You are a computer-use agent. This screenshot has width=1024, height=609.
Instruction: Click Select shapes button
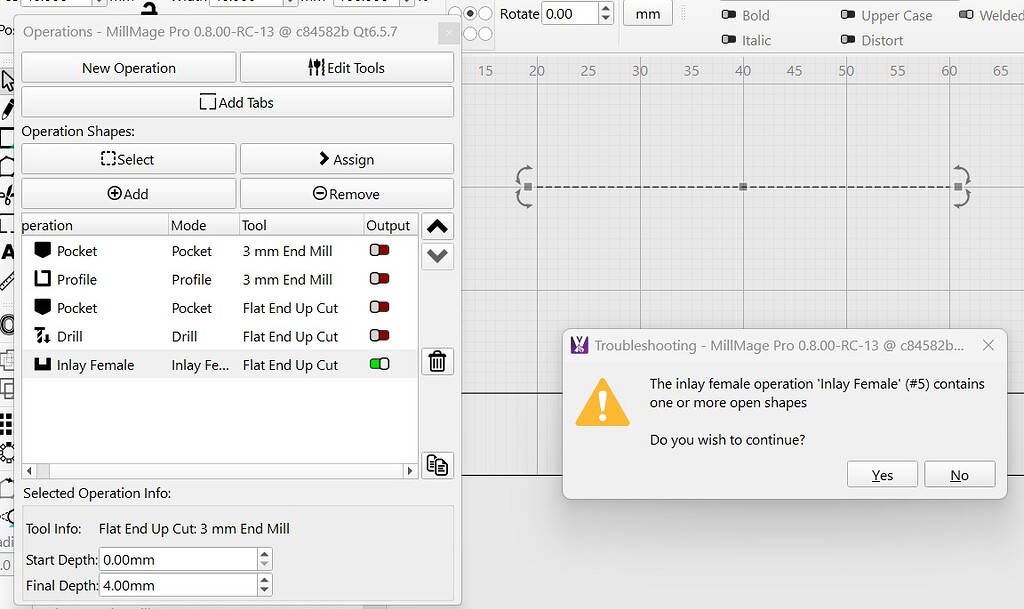(x=129, y=159)
